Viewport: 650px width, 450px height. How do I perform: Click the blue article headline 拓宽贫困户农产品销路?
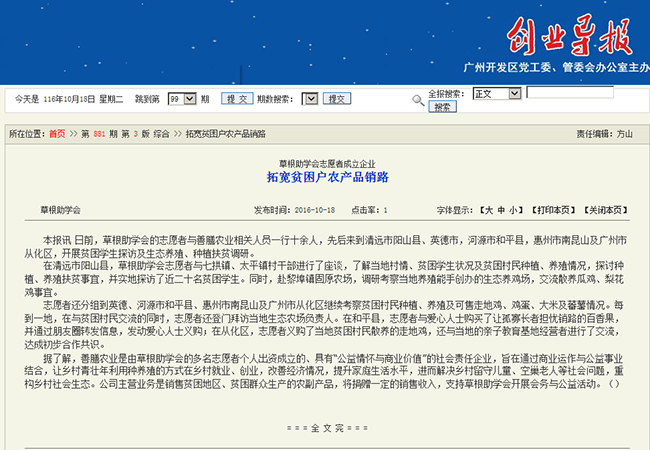coord(327,177)
